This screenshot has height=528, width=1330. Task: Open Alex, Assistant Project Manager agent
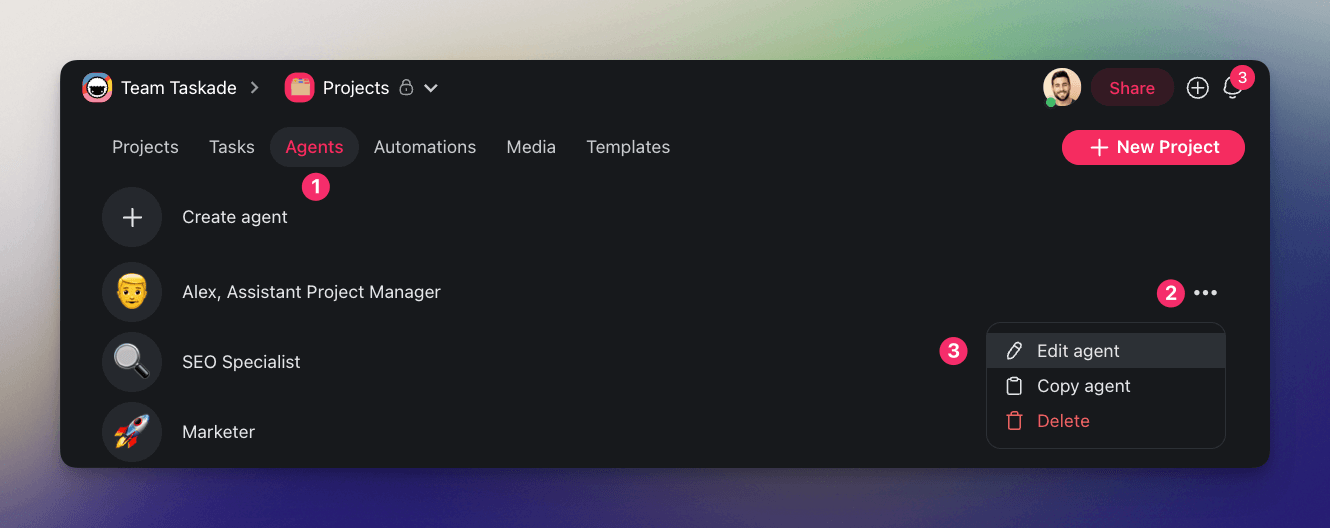[311, 292]
